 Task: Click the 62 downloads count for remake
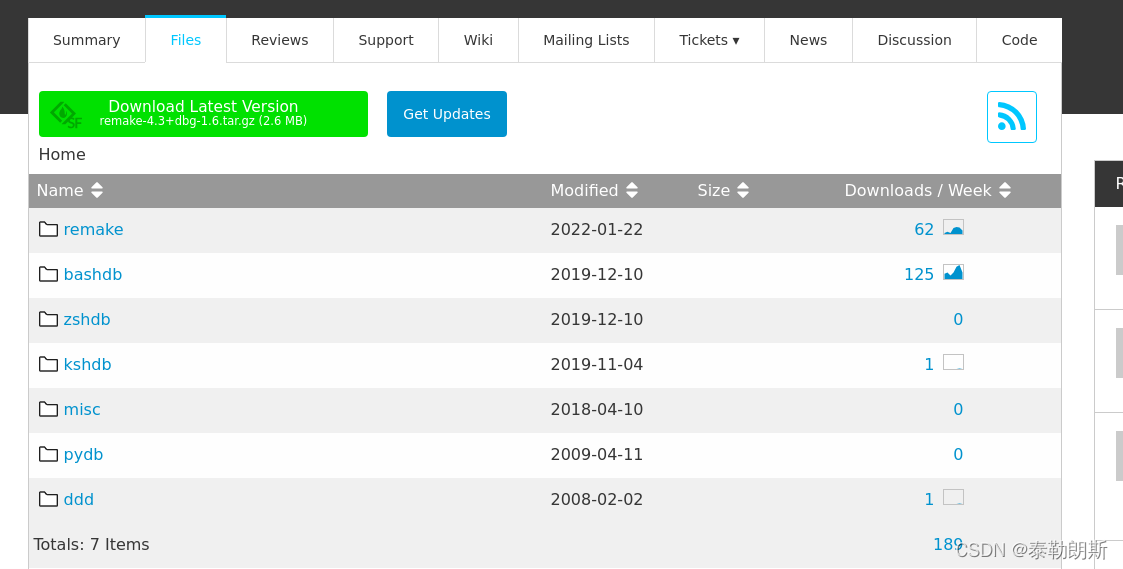point(924,229)
